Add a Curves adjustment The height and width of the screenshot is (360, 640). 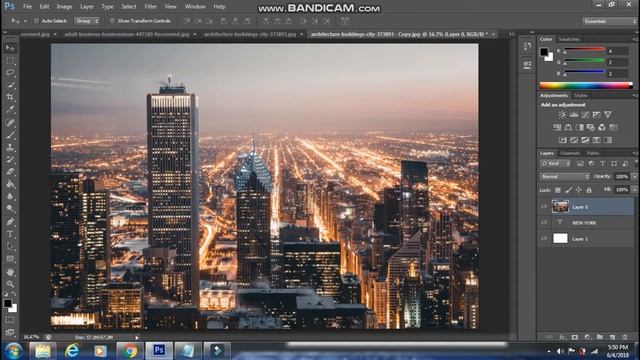click(x=585, y=115)
